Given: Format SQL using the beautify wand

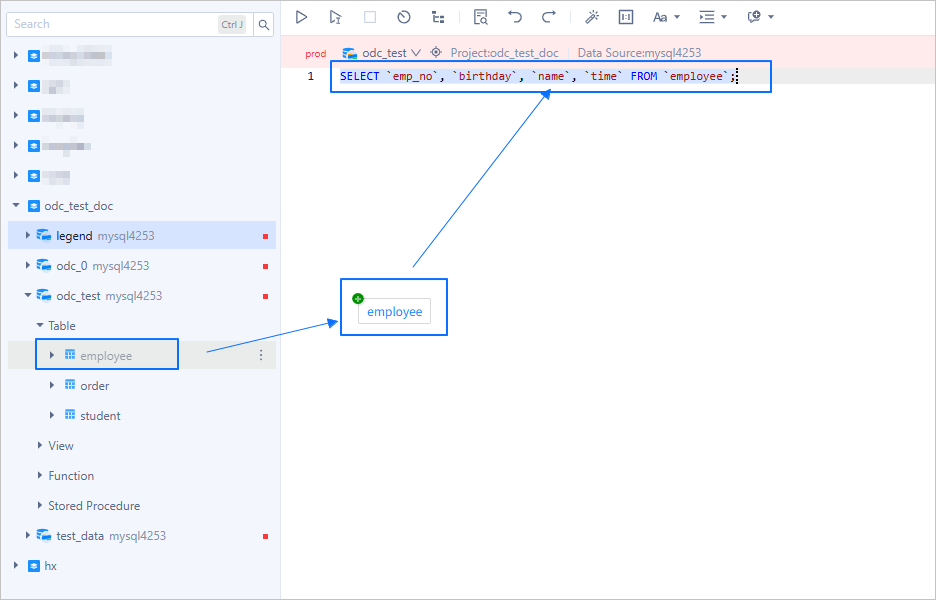Looking at the screenshot, I should tap(591, 16).
